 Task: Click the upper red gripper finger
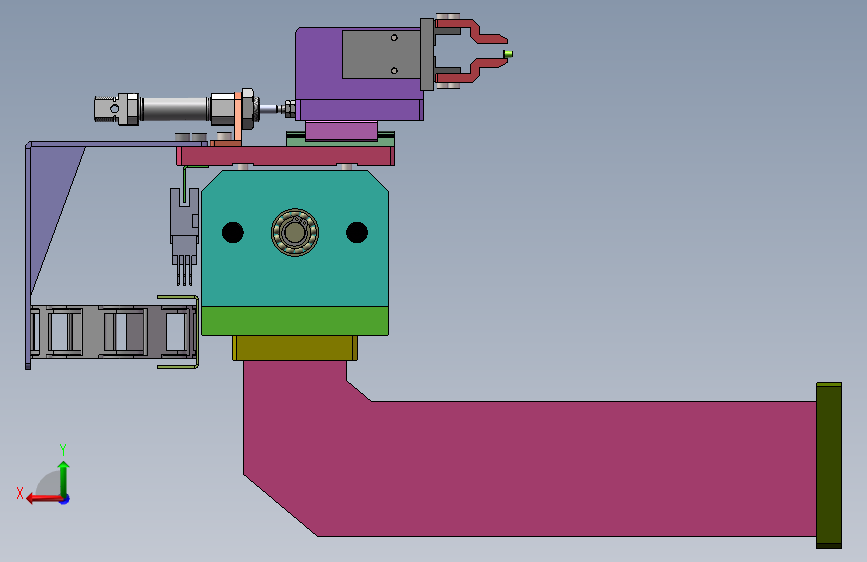[x=474, y=32]
